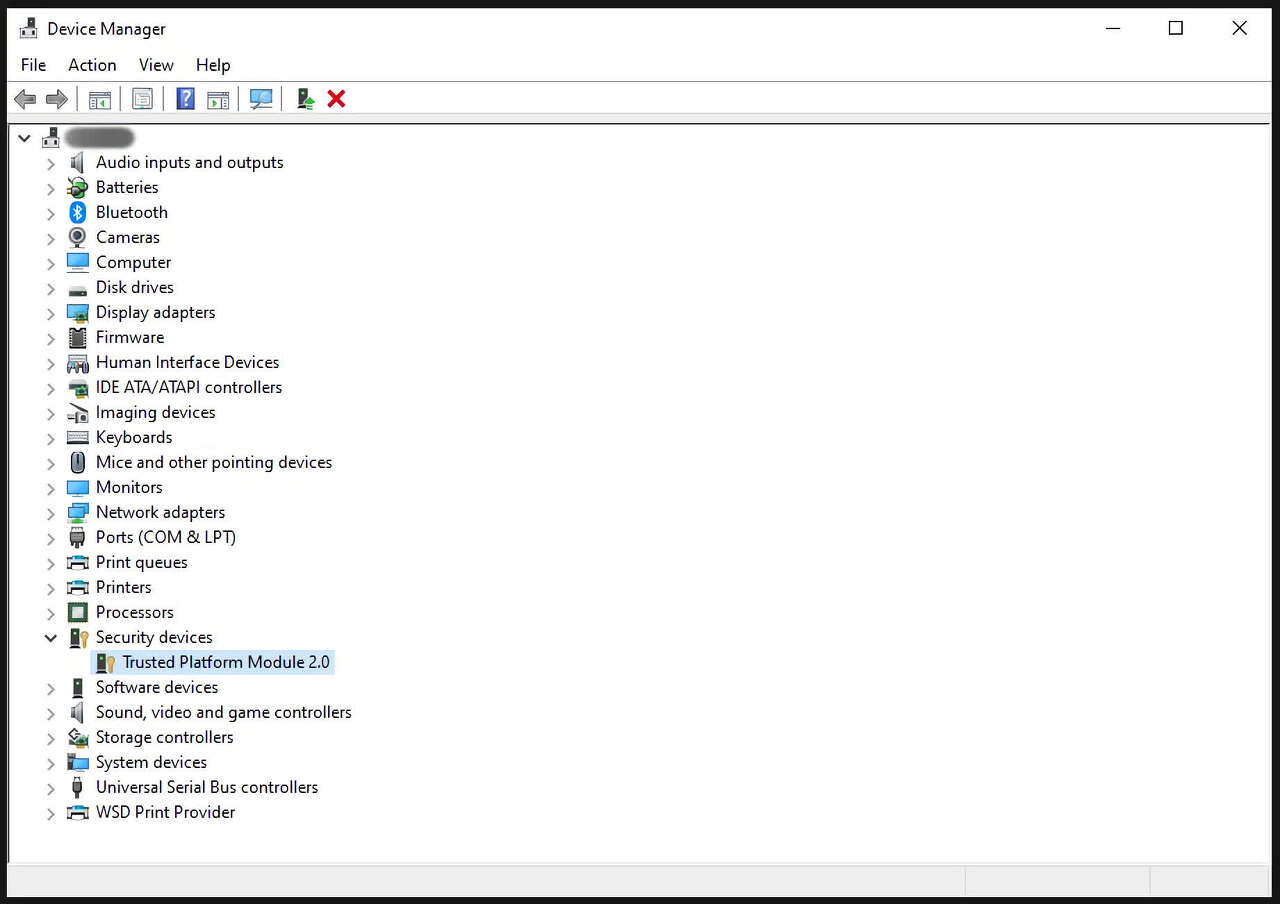Click the Batteries category icon

77,187
